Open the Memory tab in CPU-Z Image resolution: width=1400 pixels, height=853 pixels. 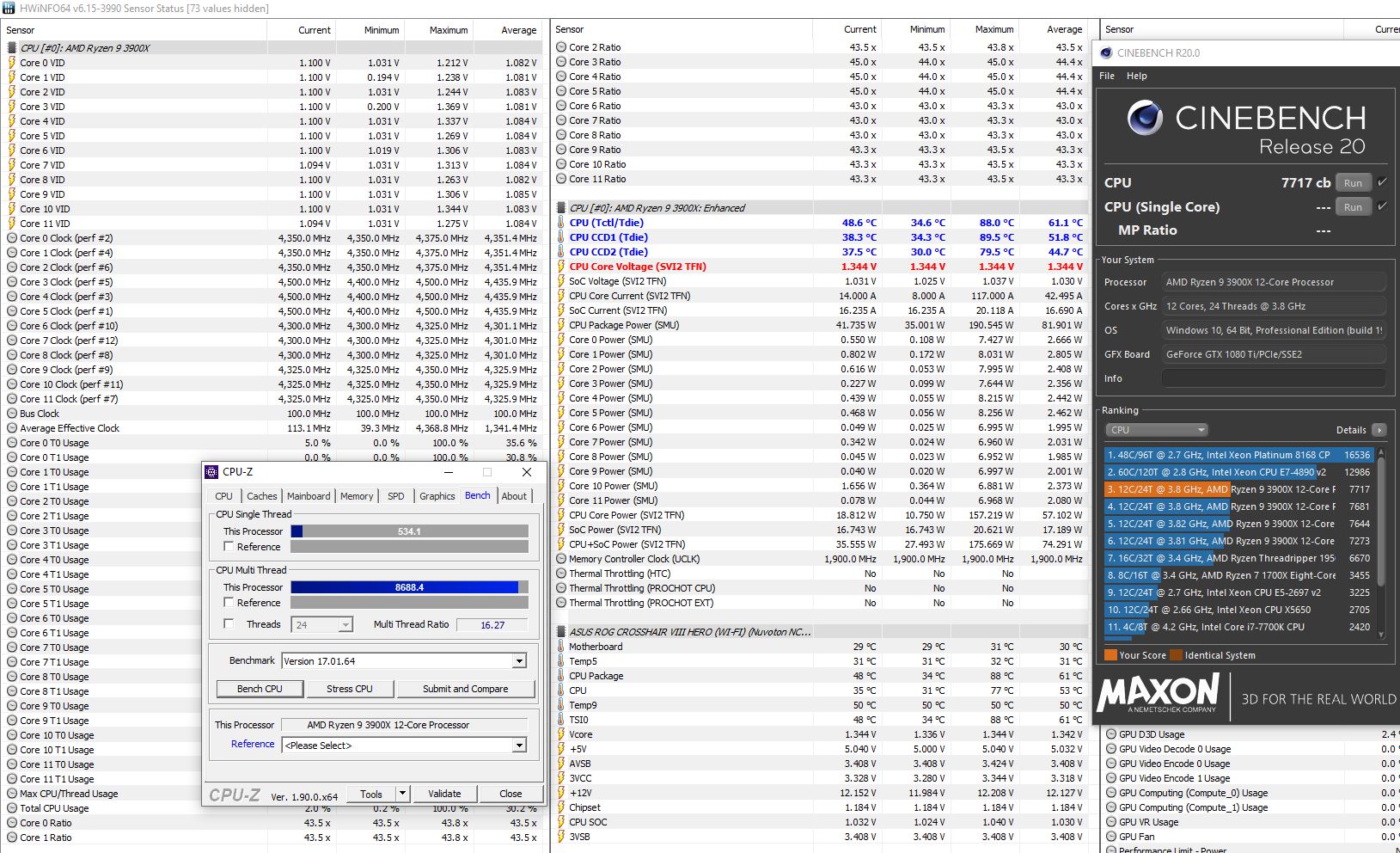click(357, 496)
